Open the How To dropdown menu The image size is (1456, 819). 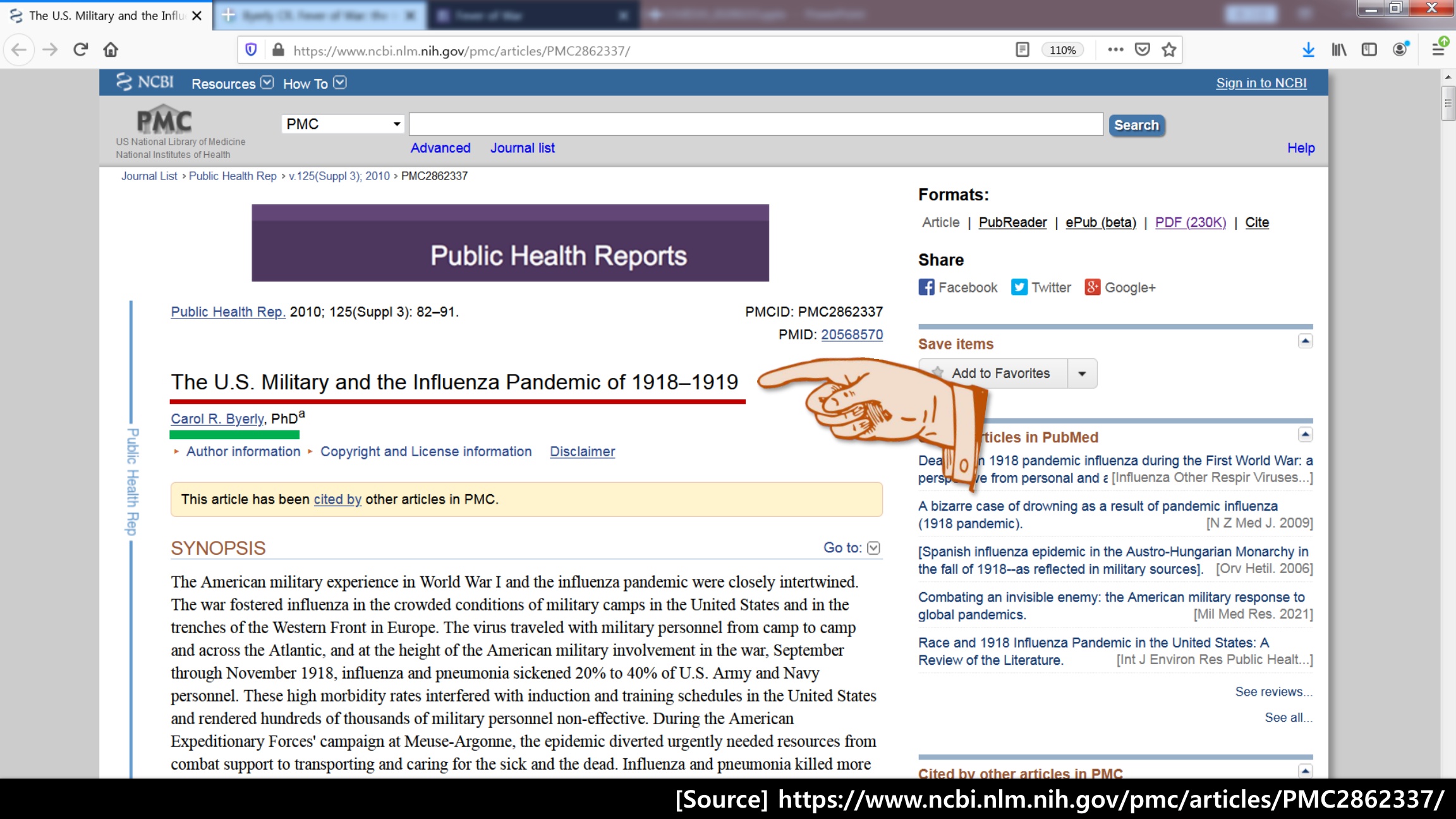[314, 83]
